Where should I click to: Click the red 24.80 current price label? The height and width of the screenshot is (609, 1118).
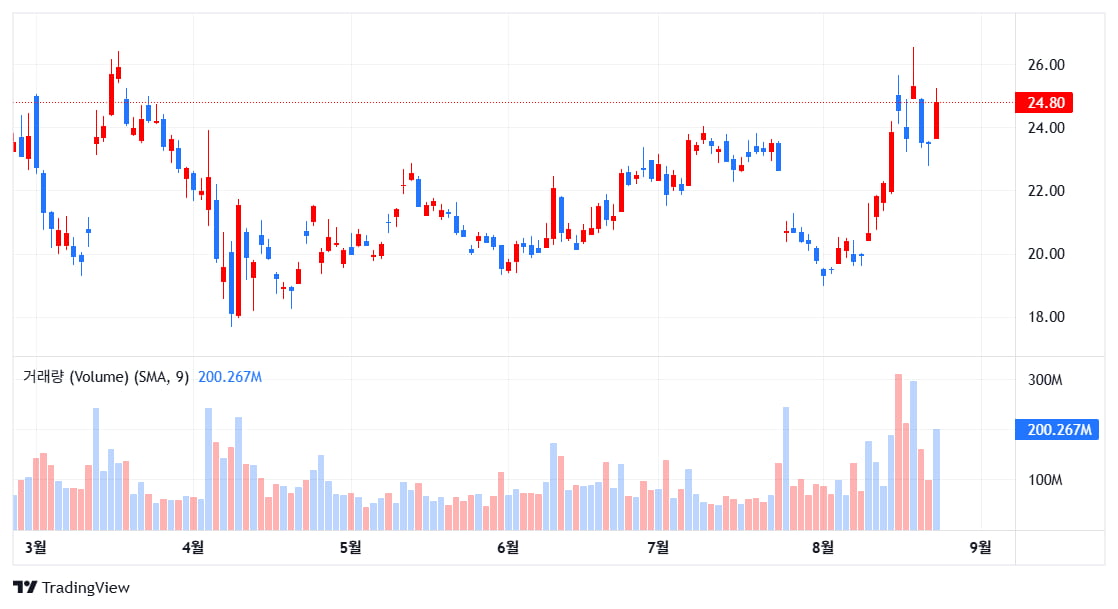tap(1044, 103)
